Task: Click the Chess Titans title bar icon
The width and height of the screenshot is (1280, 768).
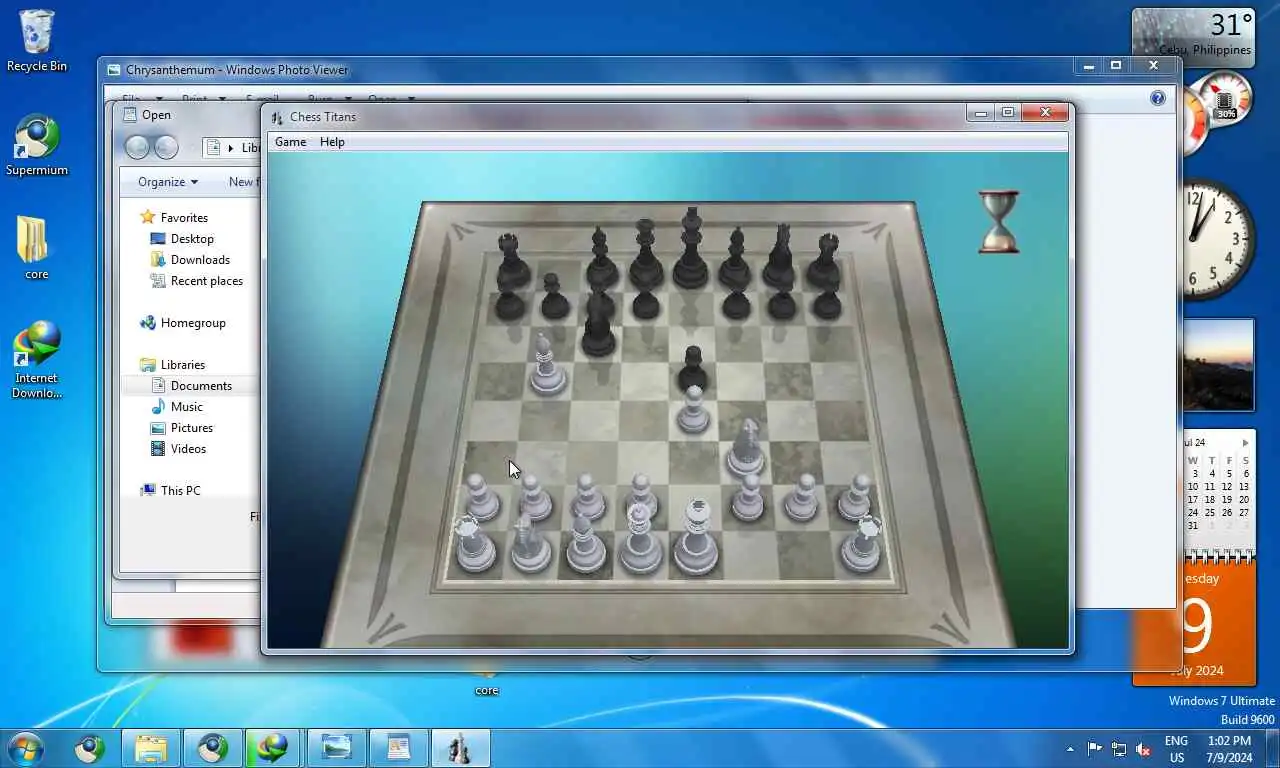Action: pyautogui.click(x=277, y=117)
